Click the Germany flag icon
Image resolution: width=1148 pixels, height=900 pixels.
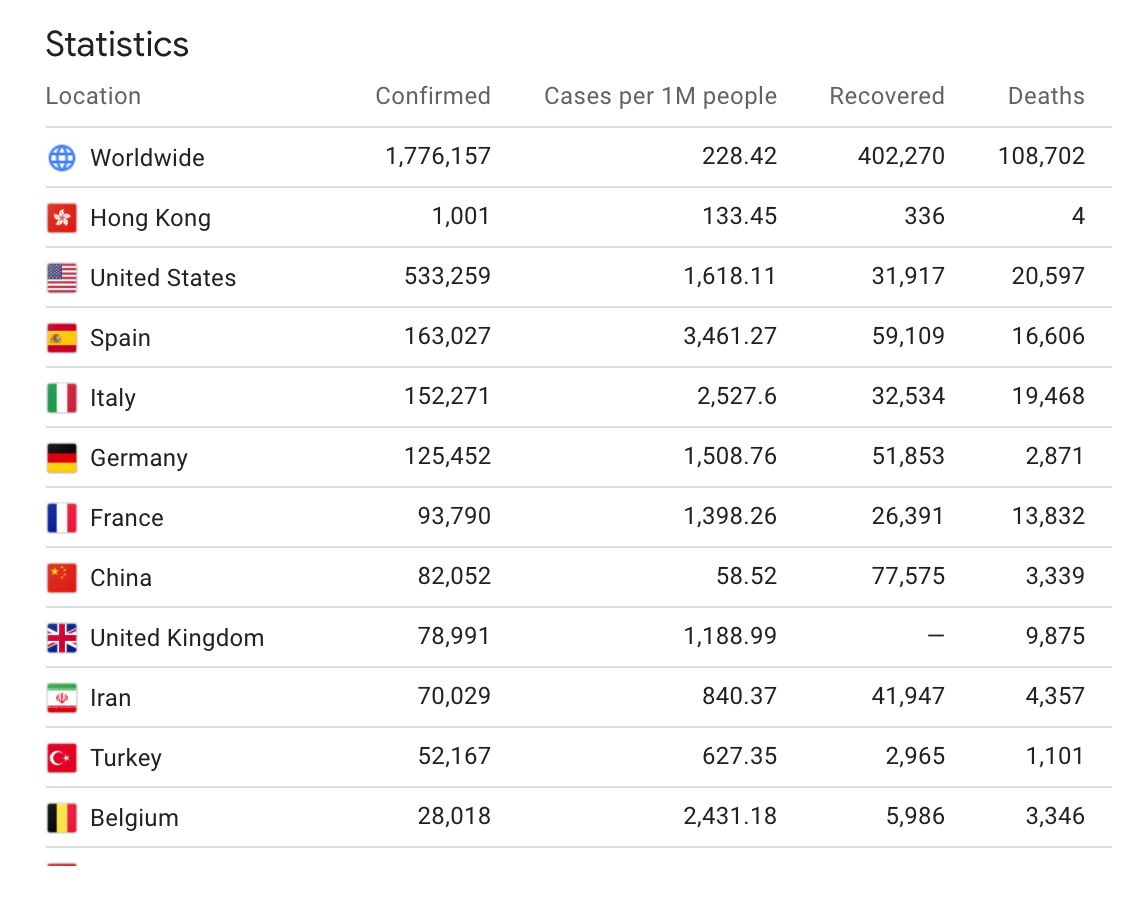pyautogui.click(x=62, y=458)
